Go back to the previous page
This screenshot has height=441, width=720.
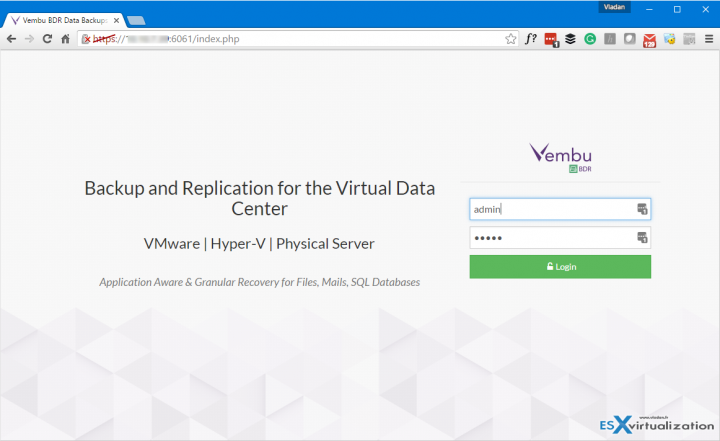click(11, 39)
